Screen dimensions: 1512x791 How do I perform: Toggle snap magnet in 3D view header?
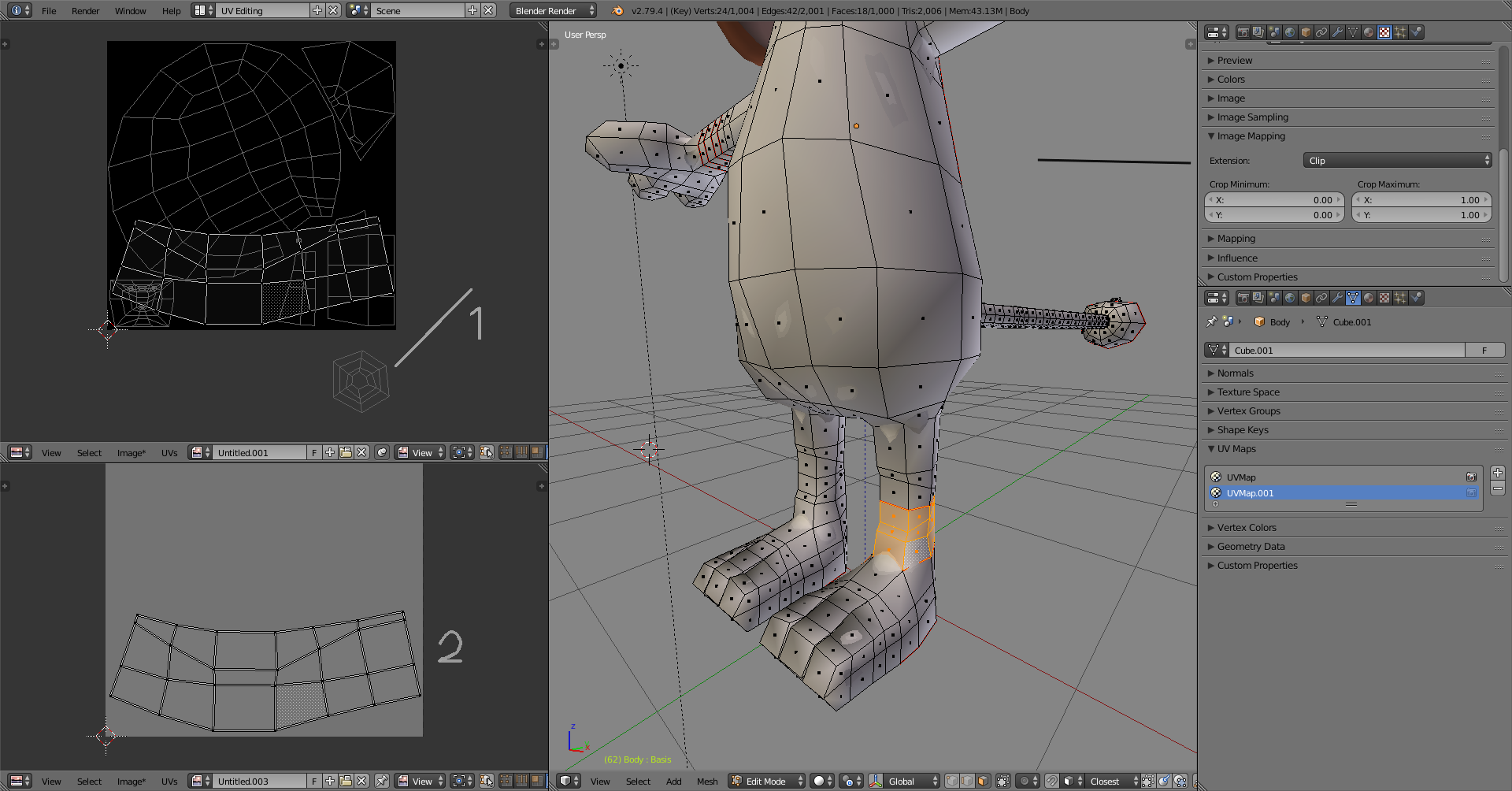(x=1051, y=781)
